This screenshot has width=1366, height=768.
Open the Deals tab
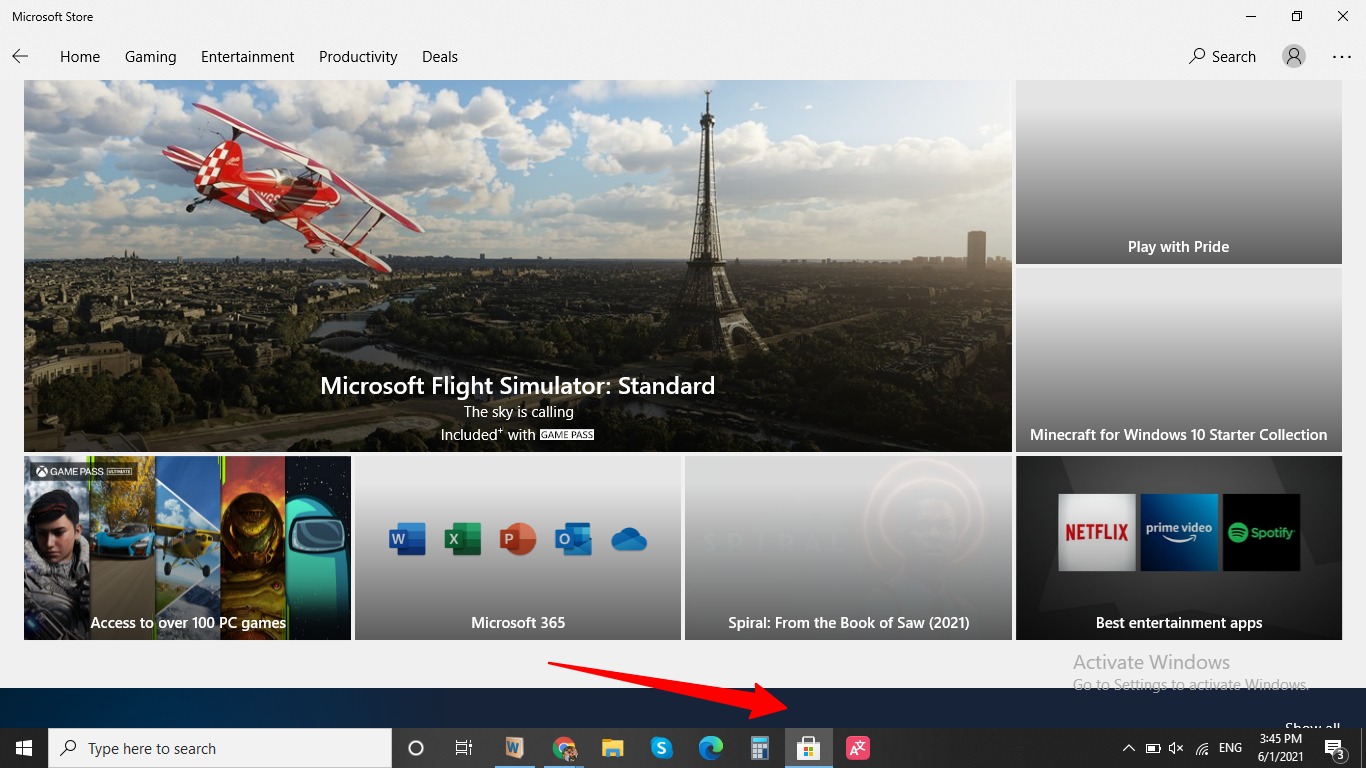click(440, 57)
